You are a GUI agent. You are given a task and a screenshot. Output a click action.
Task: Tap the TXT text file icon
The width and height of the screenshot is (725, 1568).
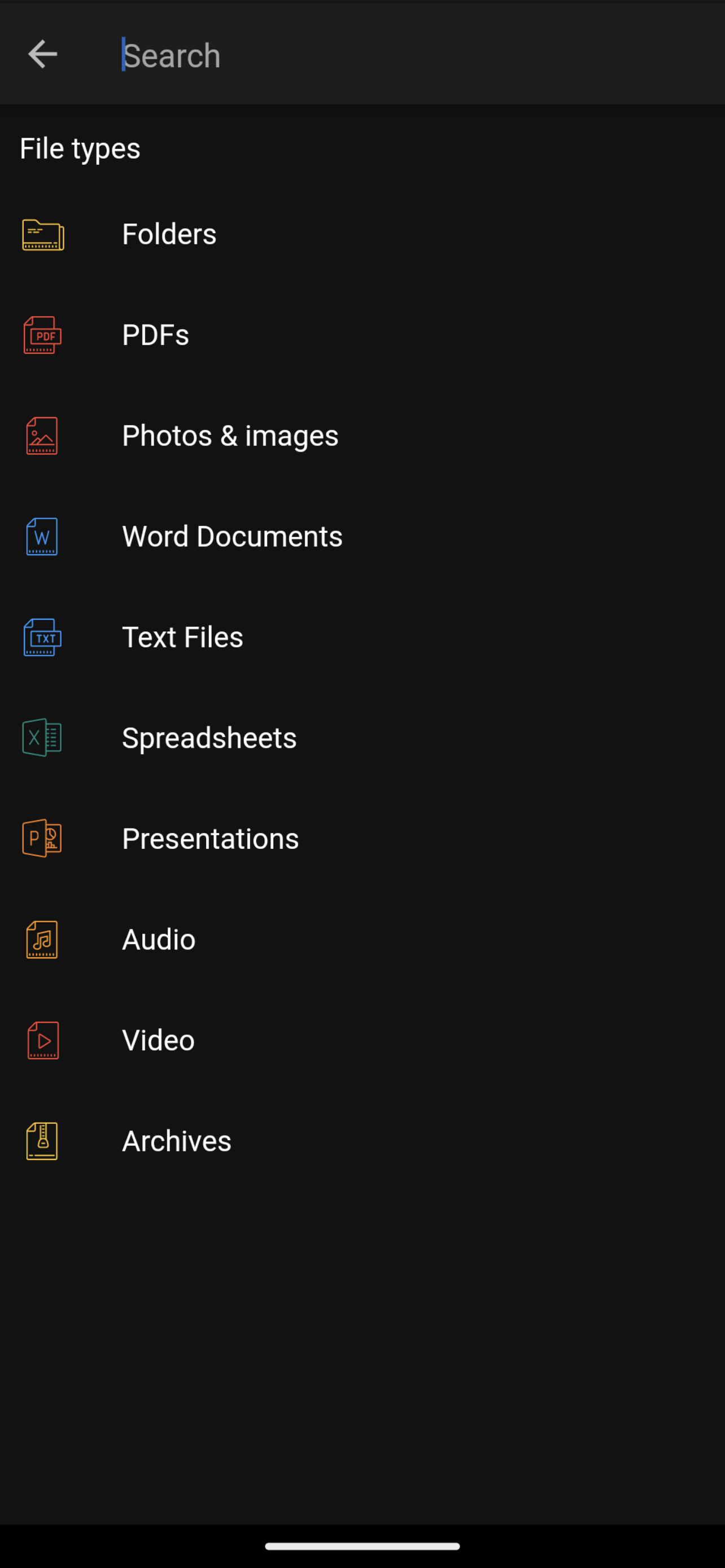pos(42,637)
